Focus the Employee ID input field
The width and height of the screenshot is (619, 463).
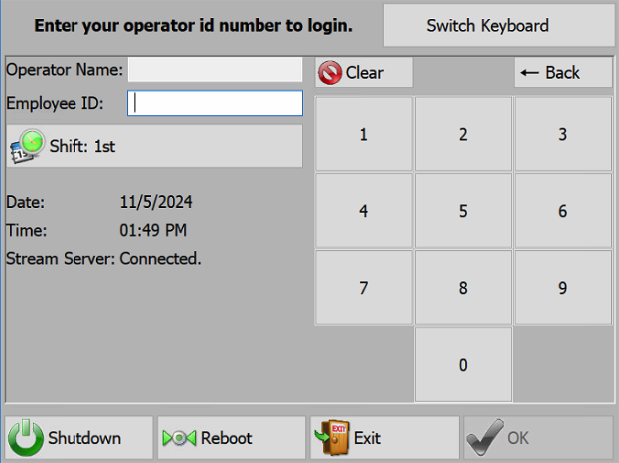click(x=215, y=103)
